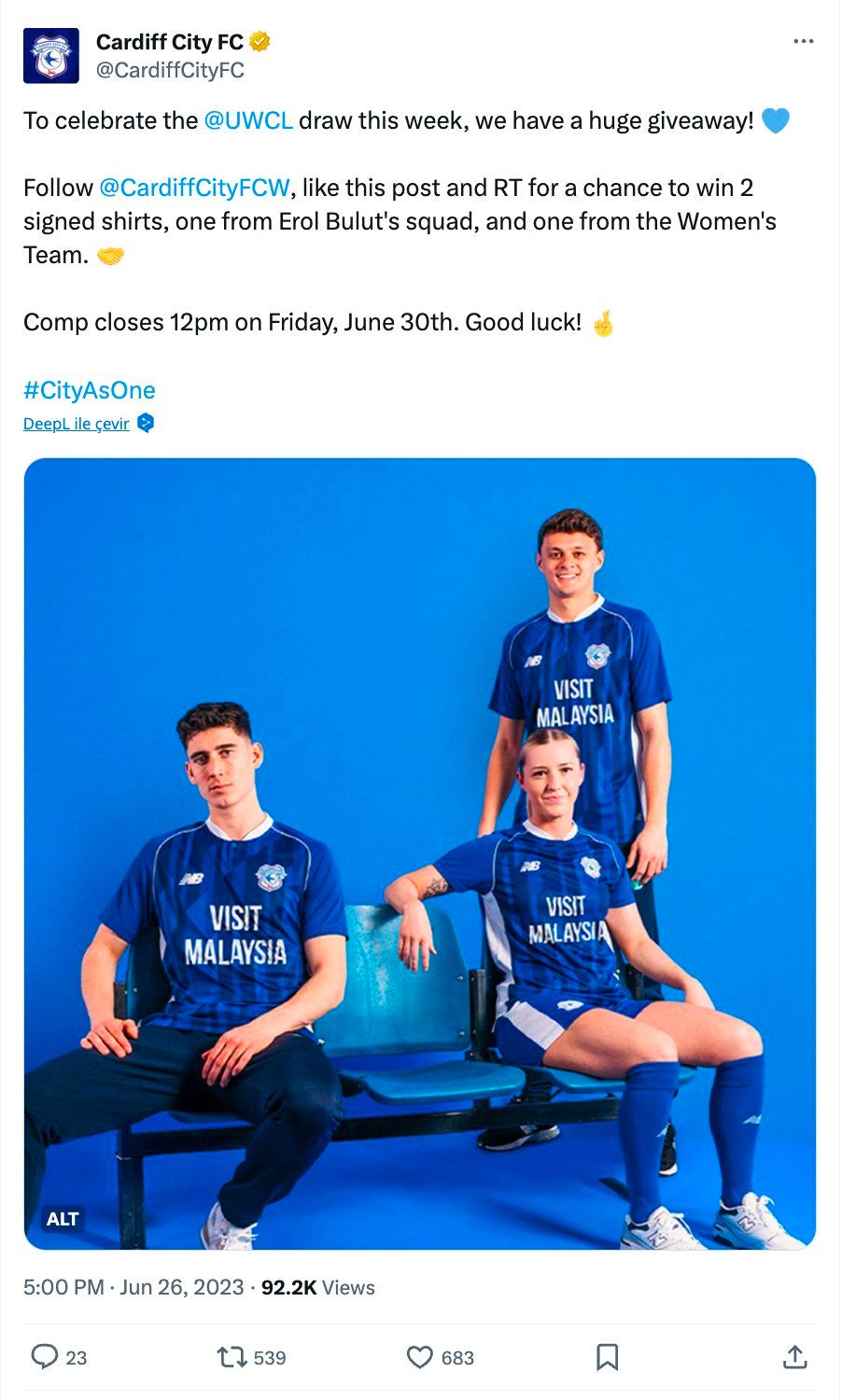Open the three-dot more options menu

[803, 41]
